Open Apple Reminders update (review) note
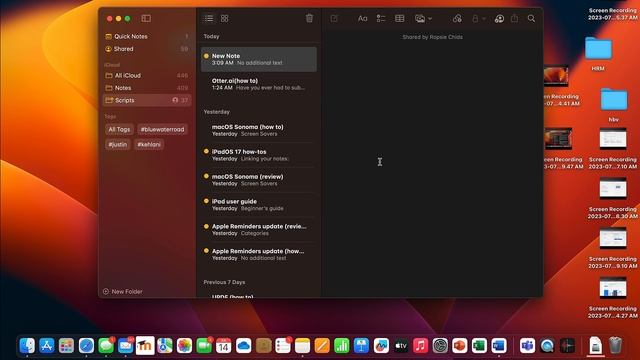640x360 pixels. pos(259,230)
